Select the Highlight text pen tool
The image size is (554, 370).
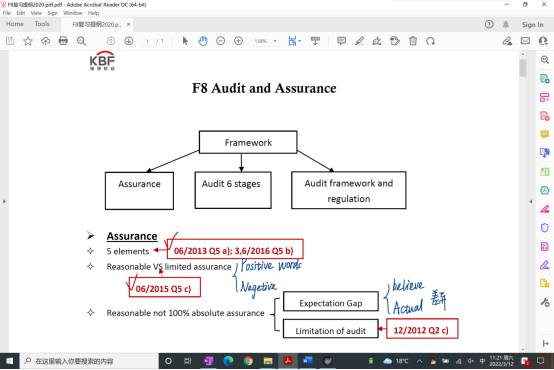(x=359, y=41)
